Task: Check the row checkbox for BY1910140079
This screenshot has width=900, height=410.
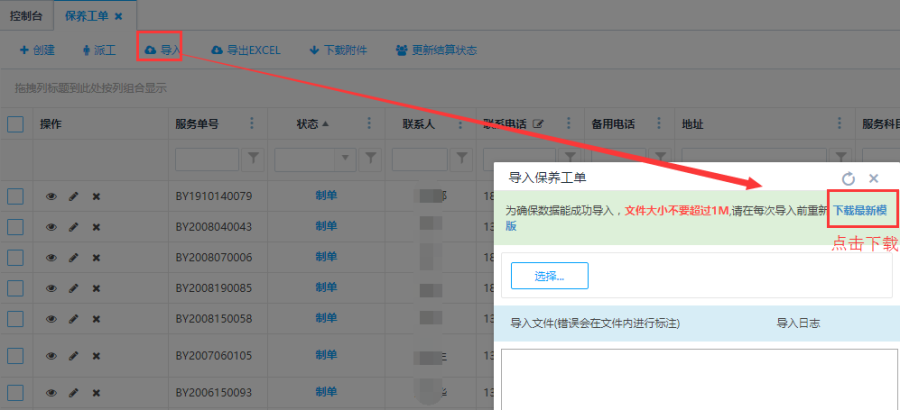Action: pos(15,196)
